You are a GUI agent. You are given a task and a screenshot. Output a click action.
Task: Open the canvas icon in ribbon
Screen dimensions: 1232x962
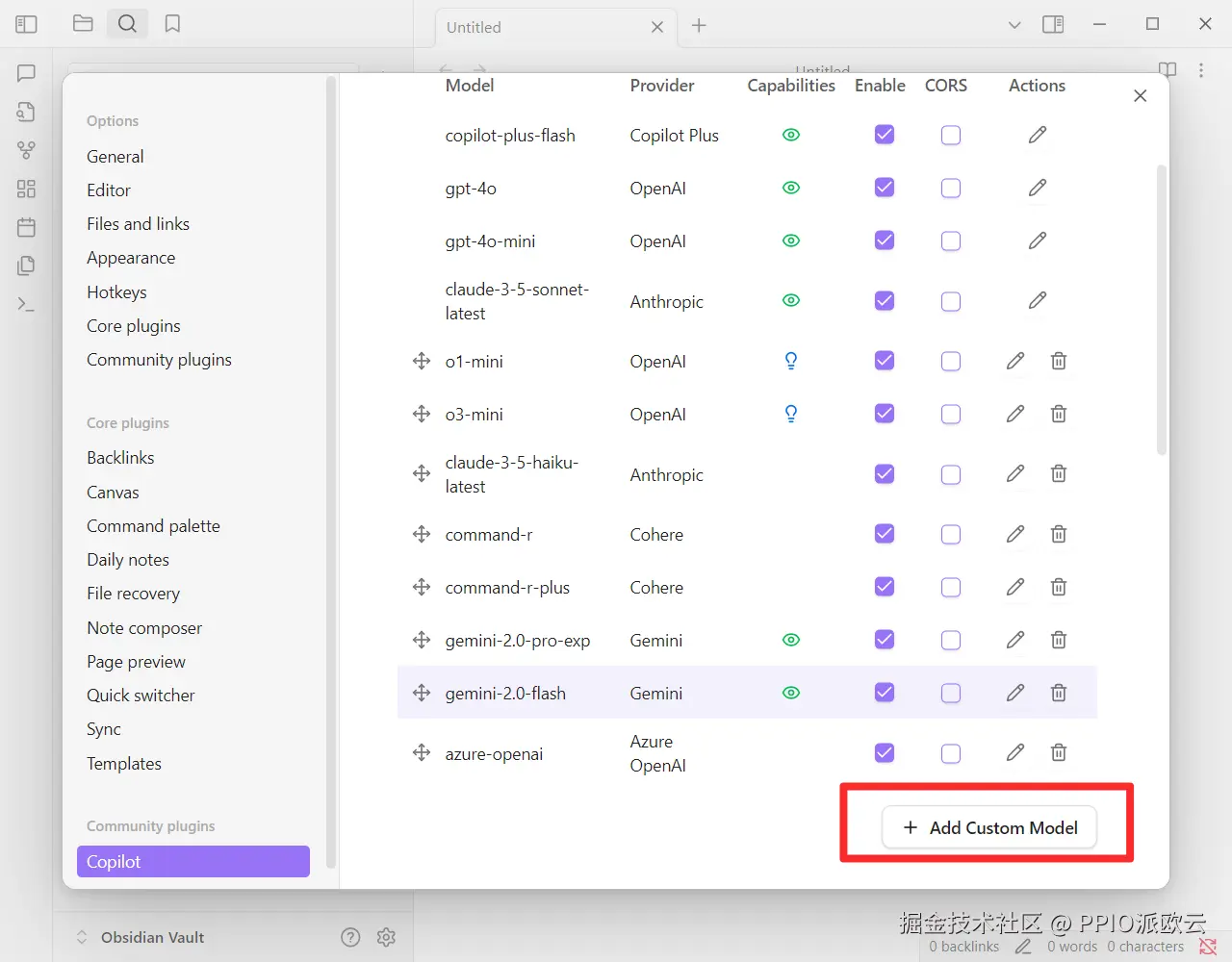click(26, 189)
